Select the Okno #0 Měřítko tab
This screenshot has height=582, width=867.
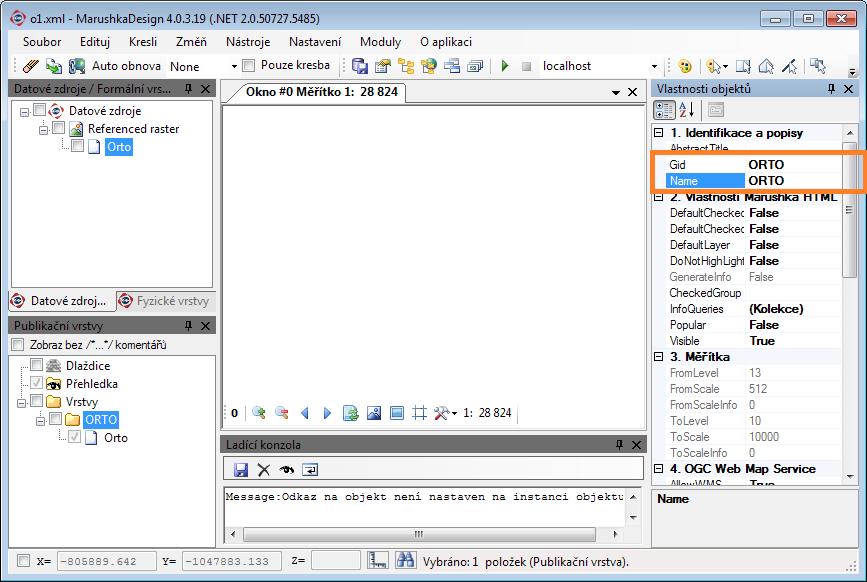322,92
